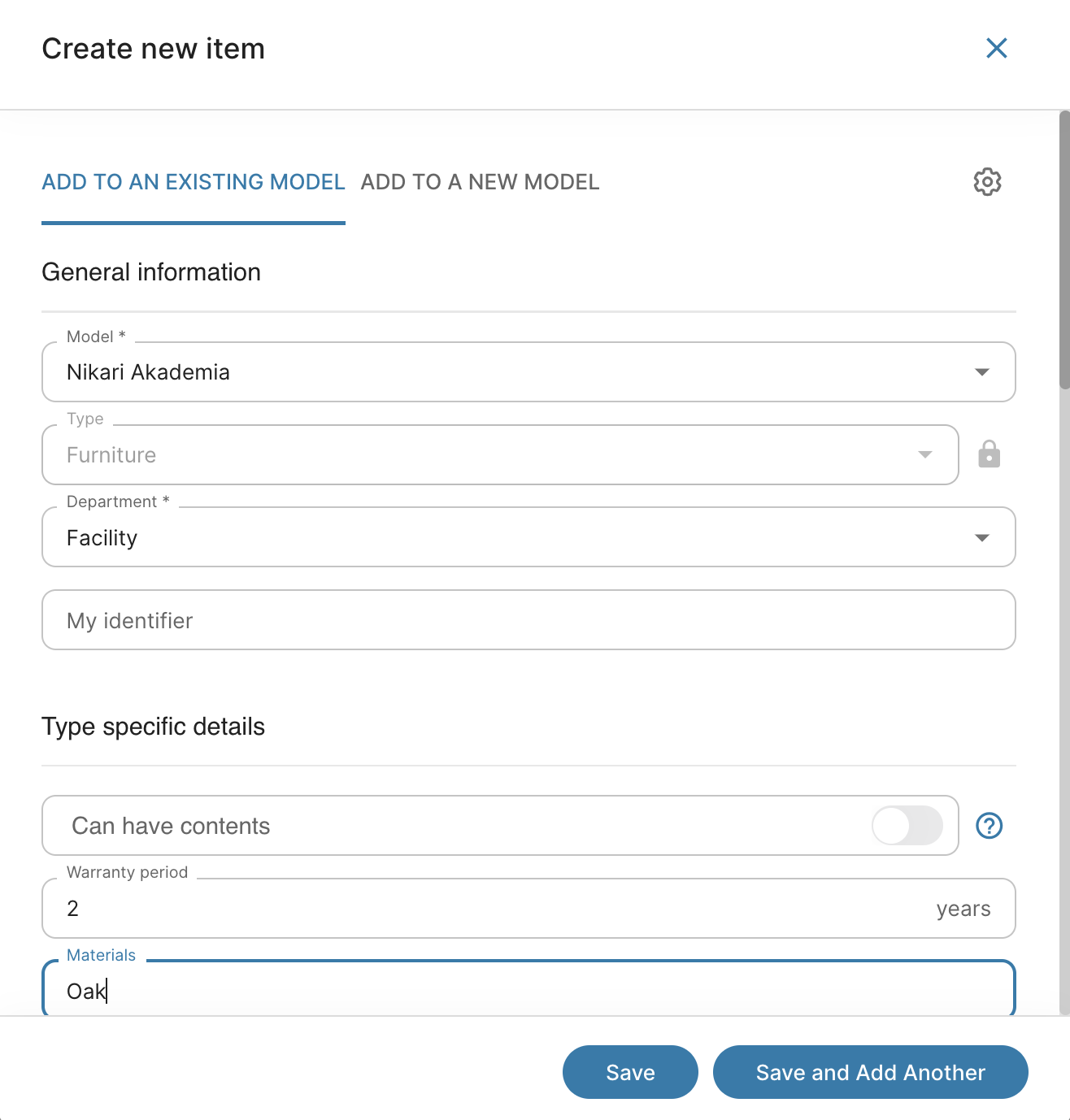Click Save and Add Another button

870,1072
